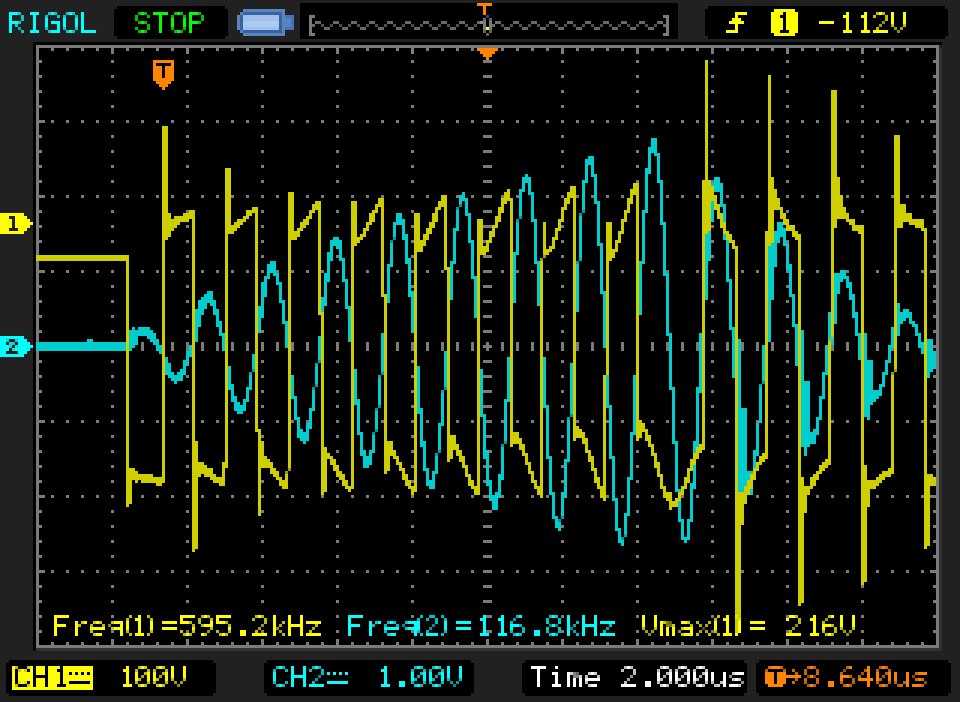The width and height of the screenshot is (960, 702).
Task: Click the Freq(1)=595.2kHz measurement
Action: click(x=186, y=627)
